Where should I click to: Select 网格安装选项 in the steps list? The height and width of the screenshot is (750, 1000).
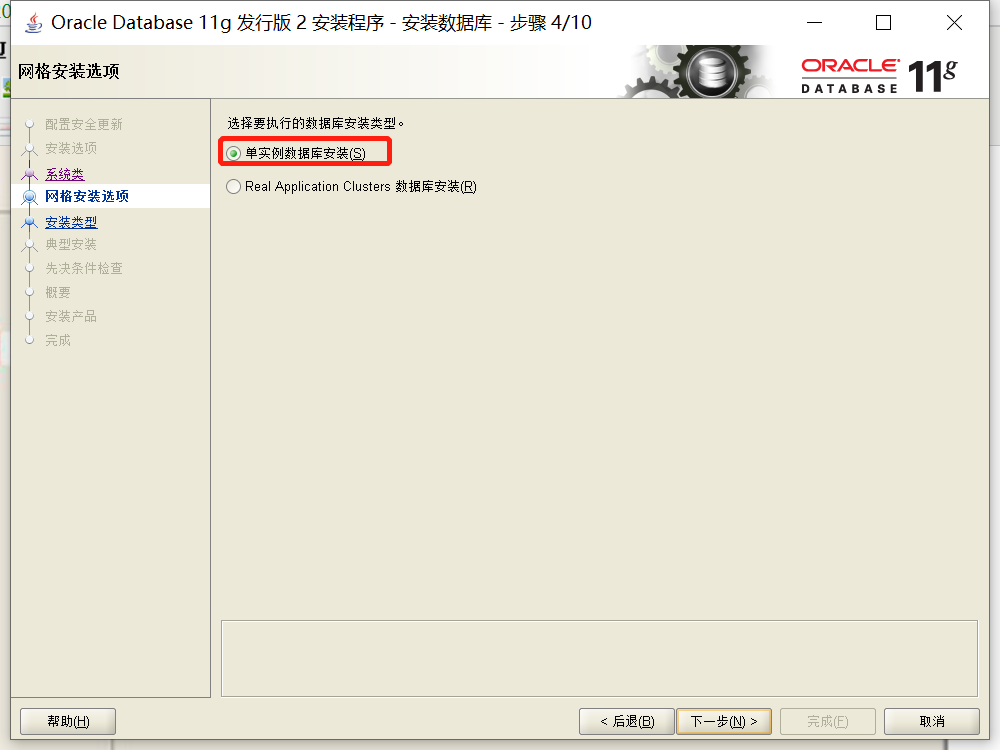[x=87, y=196]
